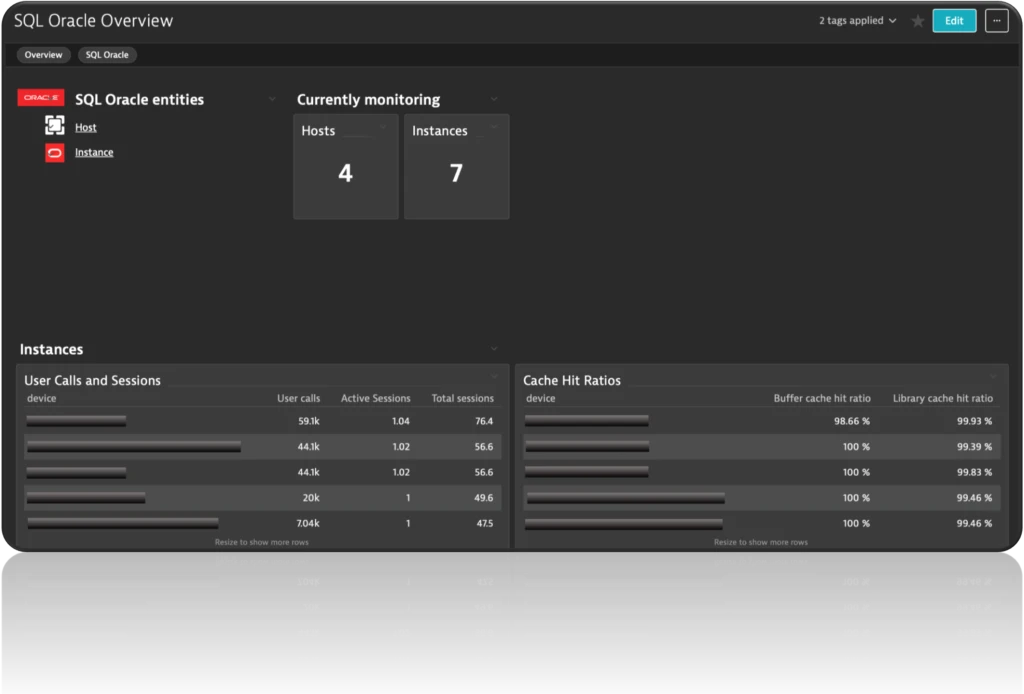The image size is (1024, 694).
Task: Collapse the Currently monitoring section
Action: click(x=494, y=99)
